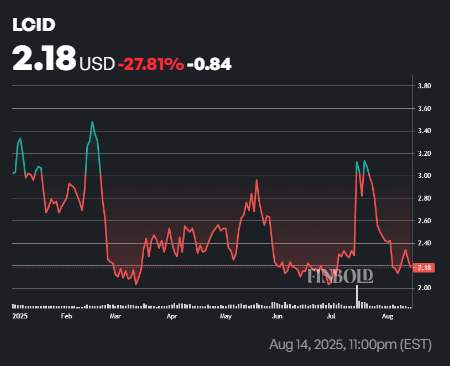450x366 pixels.
Task: Click the Feb x-axis label
Action: pos(66,316)
